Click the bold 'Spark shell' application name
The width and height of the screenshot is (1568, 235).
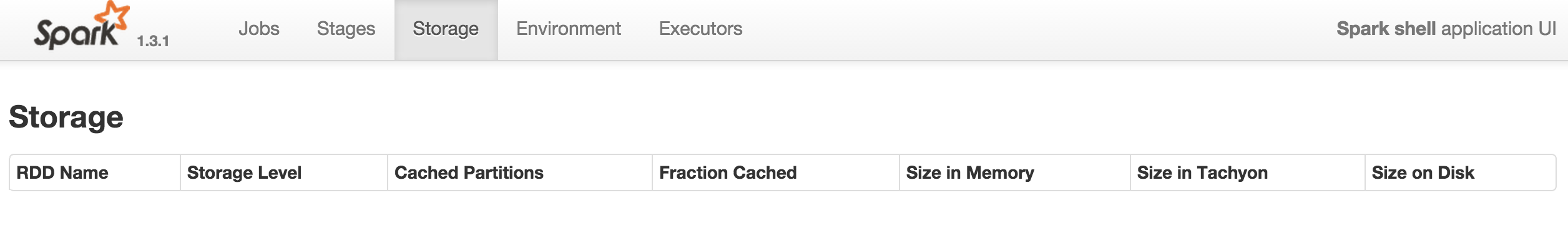pyautogui.click(x=1386, y=29)
